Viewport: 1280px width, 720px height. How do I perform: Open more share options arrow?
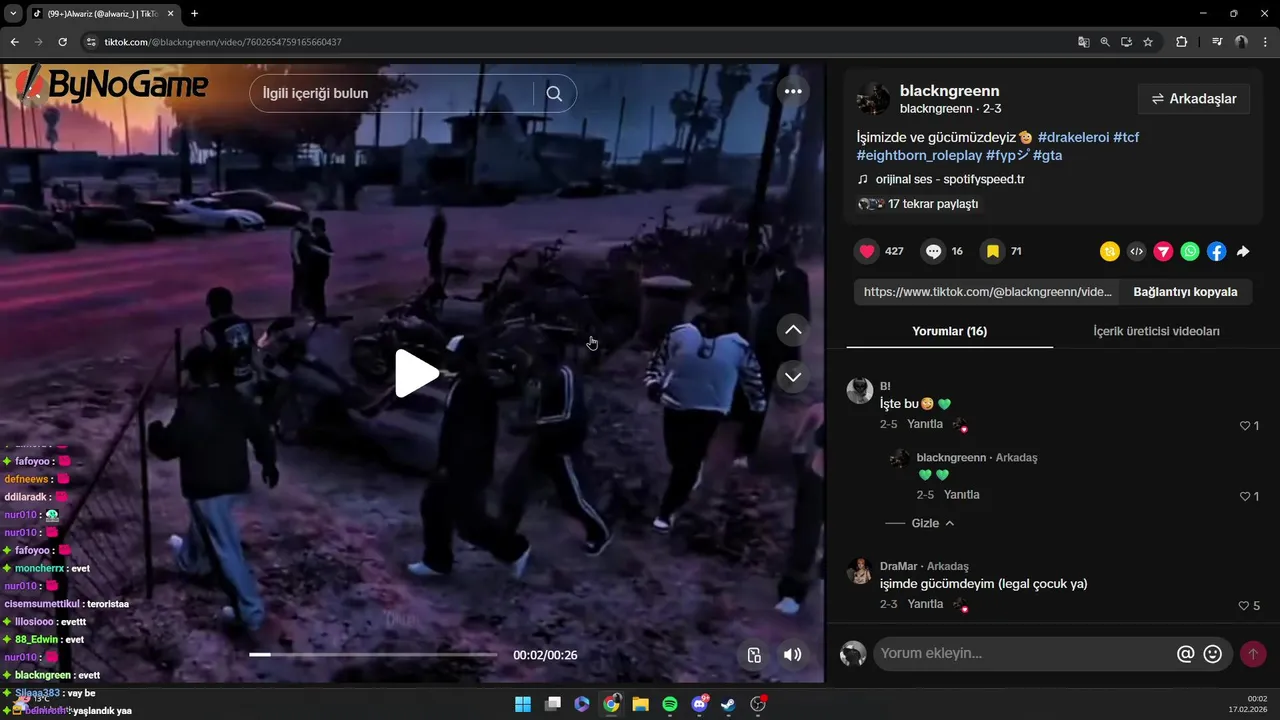coord(1243,252)
